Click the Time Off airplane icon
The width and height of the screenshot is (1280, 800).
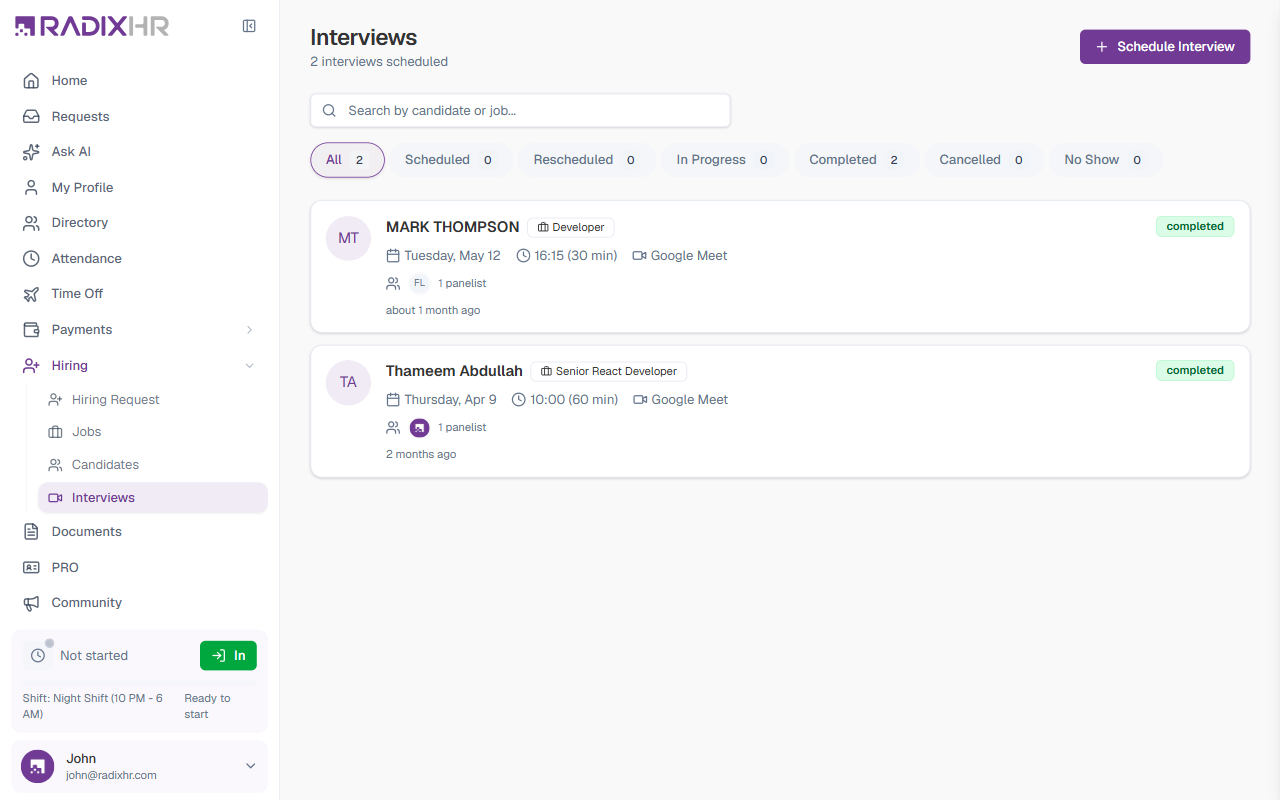pyautogui.click(x=31, y=294)
